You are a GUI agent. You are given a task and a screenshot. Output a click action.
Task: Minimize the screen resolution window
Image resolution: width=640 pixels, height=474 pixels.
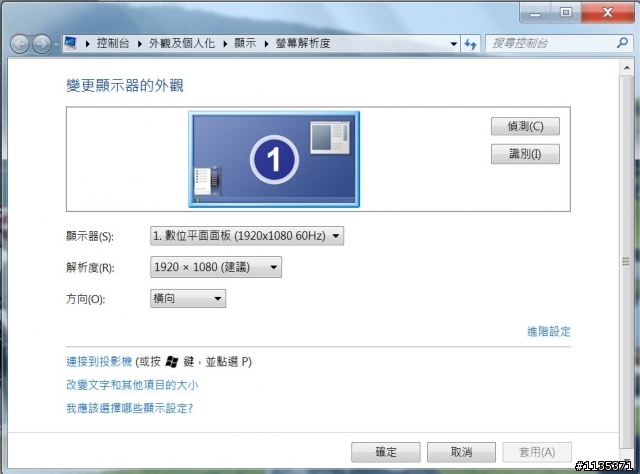coord(535,13)
